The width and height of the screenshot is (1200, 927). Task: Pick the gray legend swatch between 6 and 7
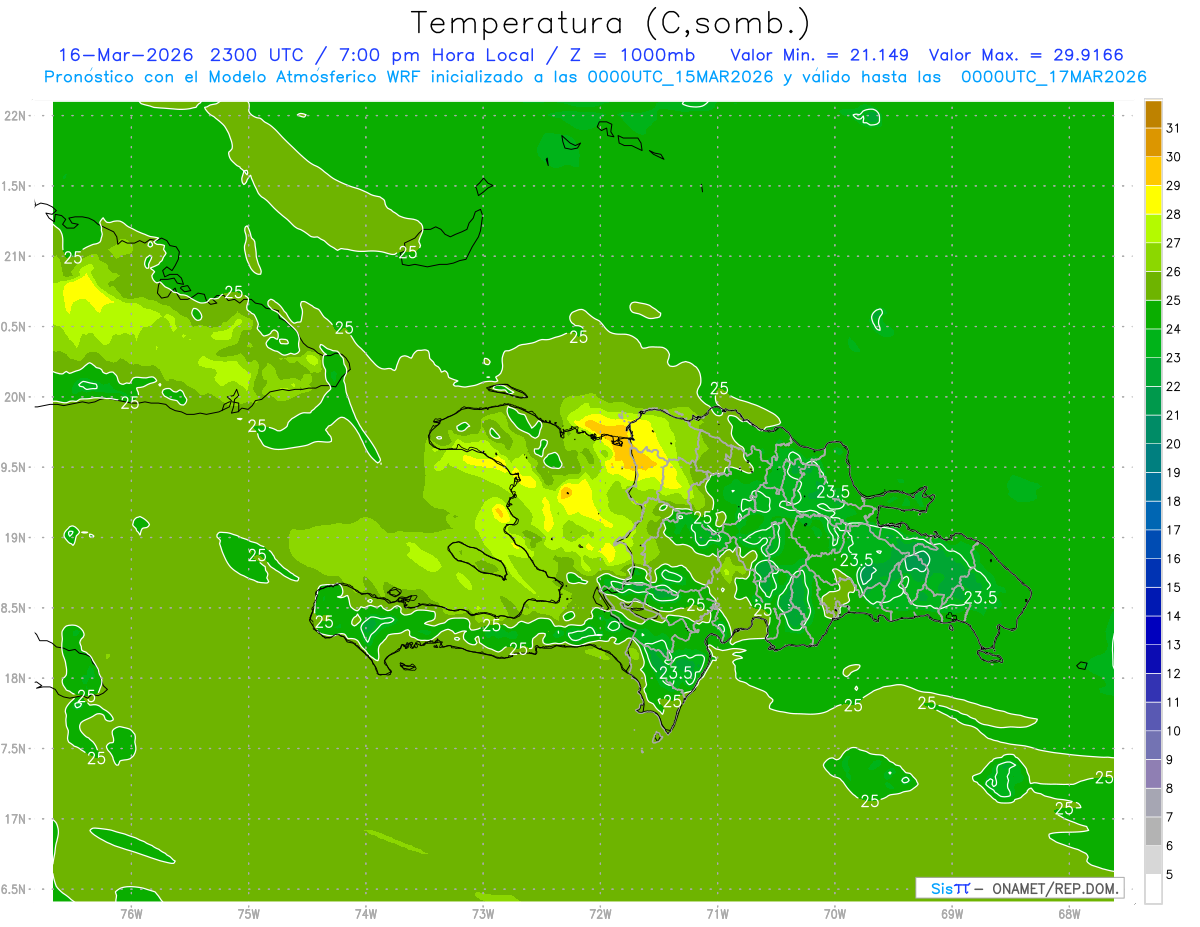[1153, 831]
